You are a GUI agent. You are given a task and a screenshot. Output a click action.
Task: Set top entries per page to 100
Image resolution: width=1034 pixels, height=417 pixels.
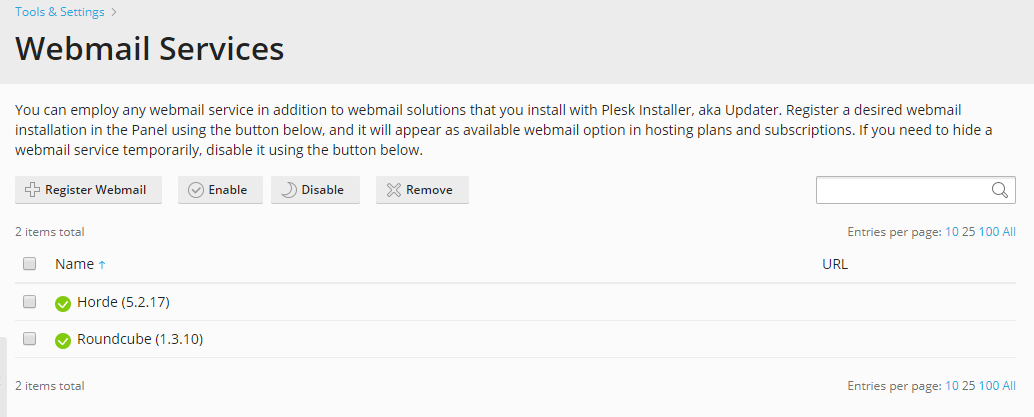[989, 232]
